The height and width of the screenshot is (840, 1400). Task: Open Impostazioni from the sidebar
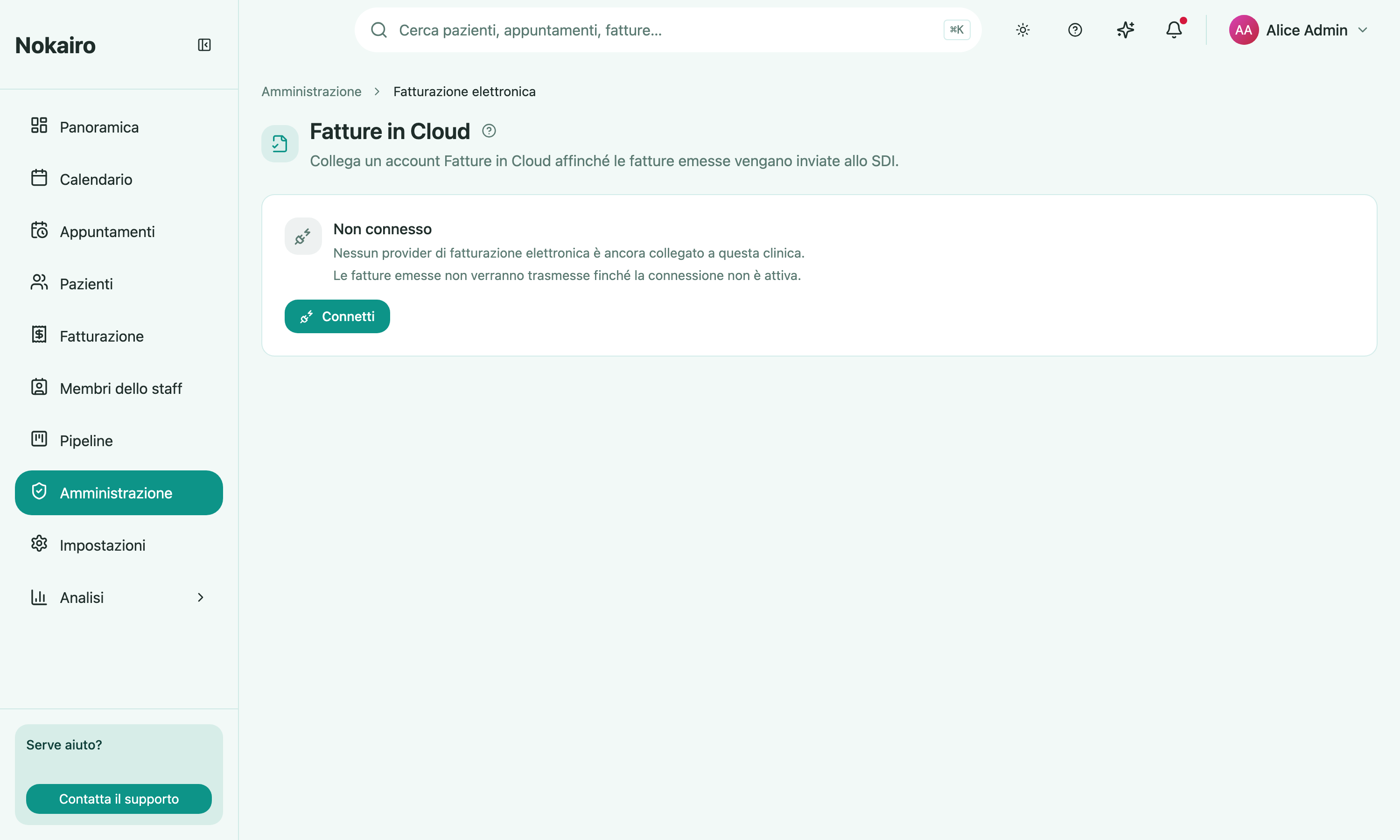pyautogui.click(x=119, y=545)
